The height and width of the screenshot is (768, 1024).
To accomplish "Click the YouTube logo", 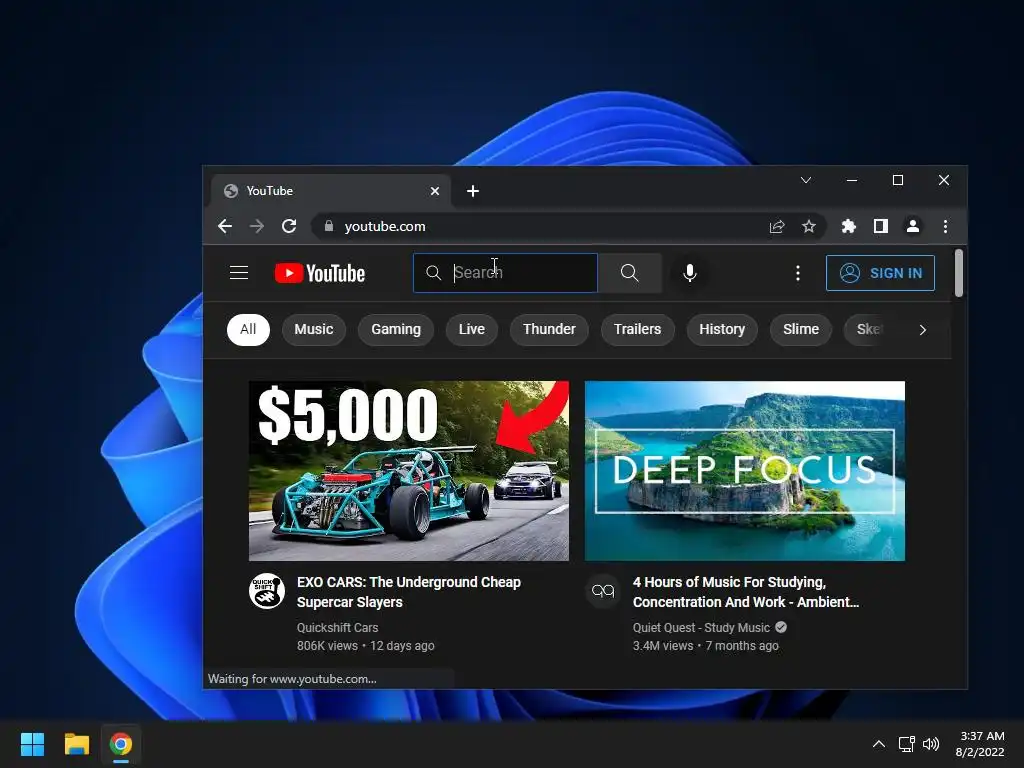I will (x=320, y=273).
